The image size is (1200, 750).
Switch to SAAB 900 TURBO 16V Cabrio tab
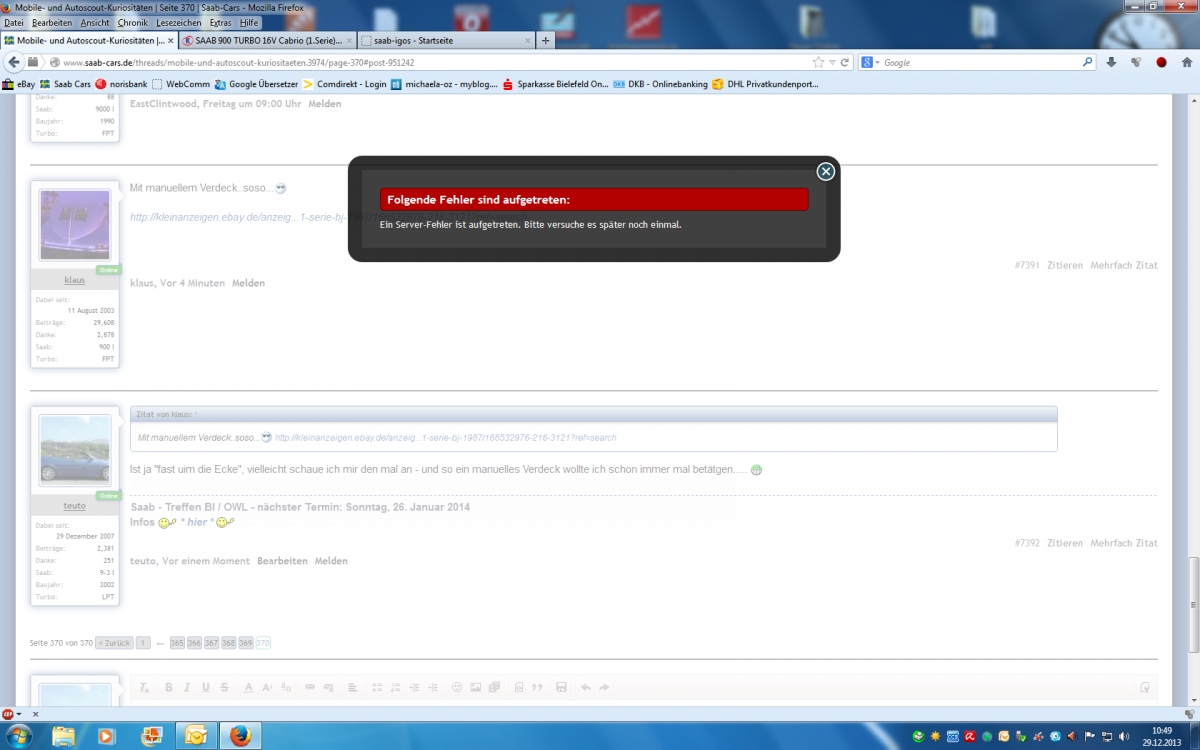point(268,41)
